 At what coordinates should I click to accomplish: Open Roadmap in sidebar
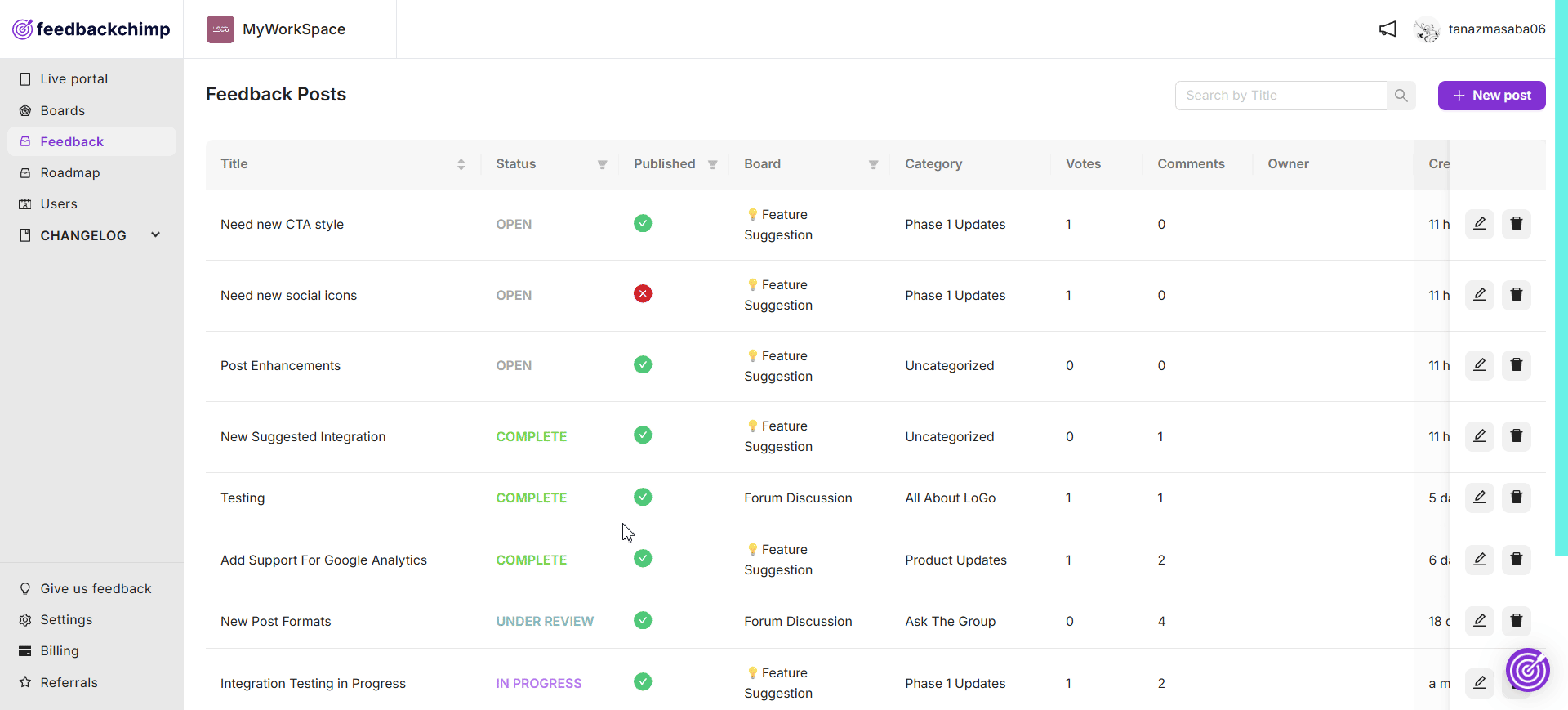[91, 172]
